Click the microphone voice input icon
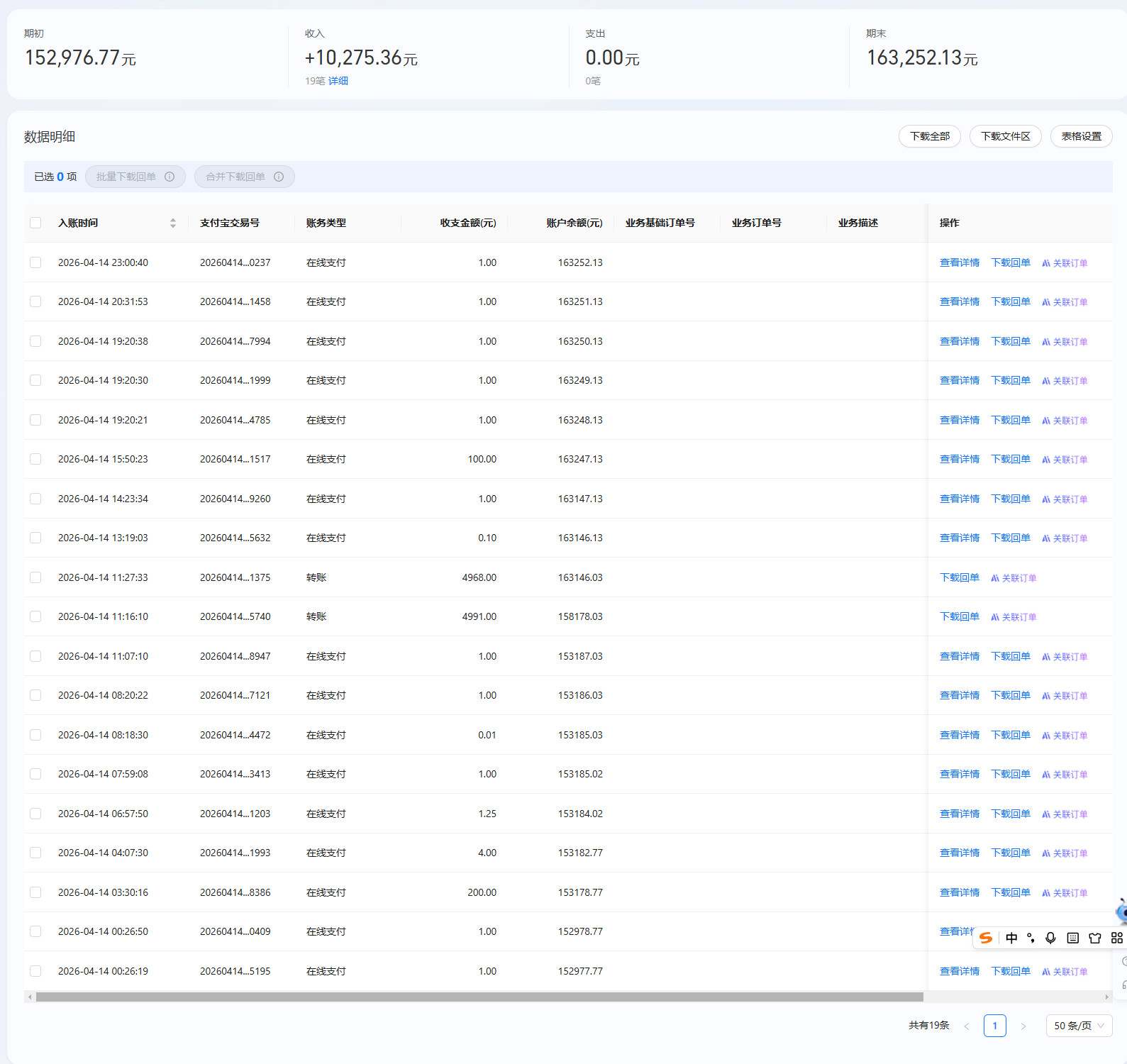This screenshot has height=1064, width=1127. point(1050,938)
